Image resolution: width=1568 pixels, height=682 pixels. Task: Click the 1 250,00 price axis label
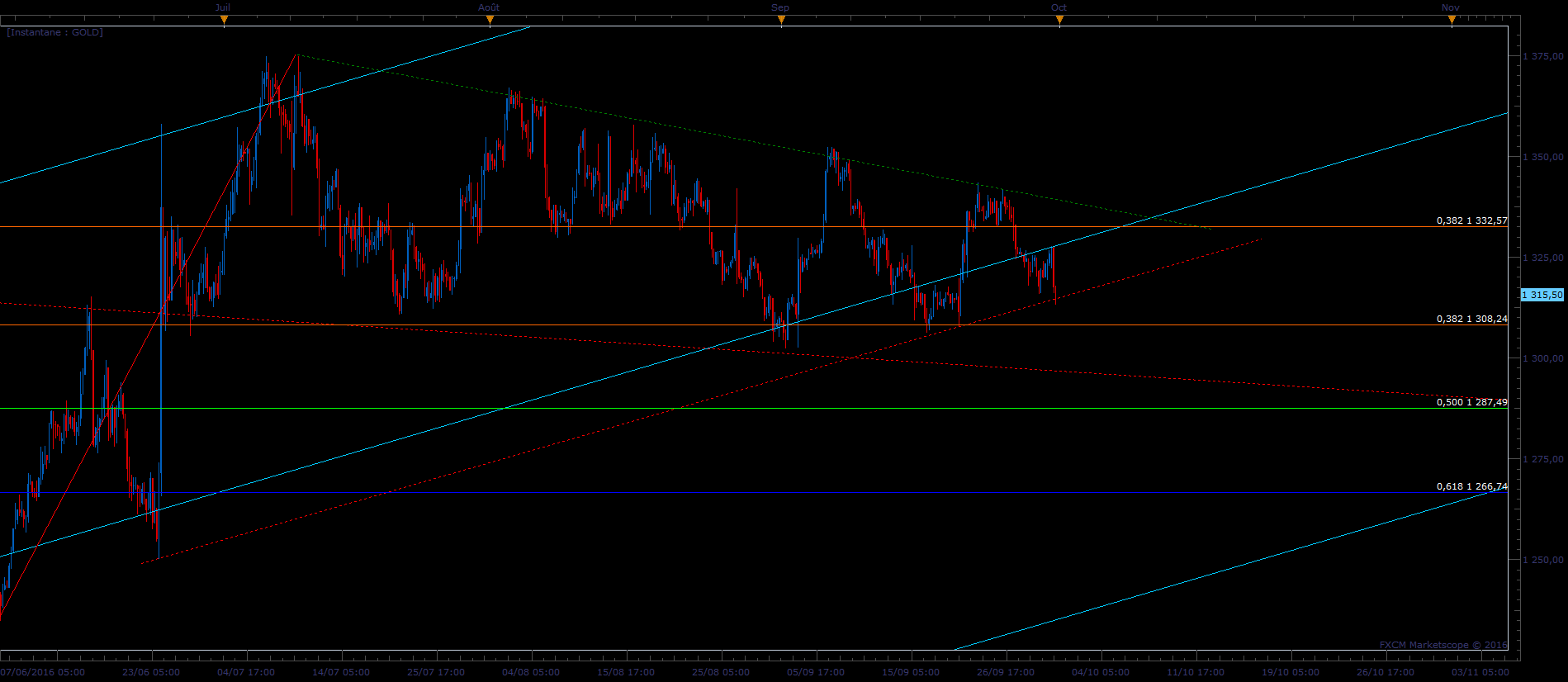tap(1544, 560)
